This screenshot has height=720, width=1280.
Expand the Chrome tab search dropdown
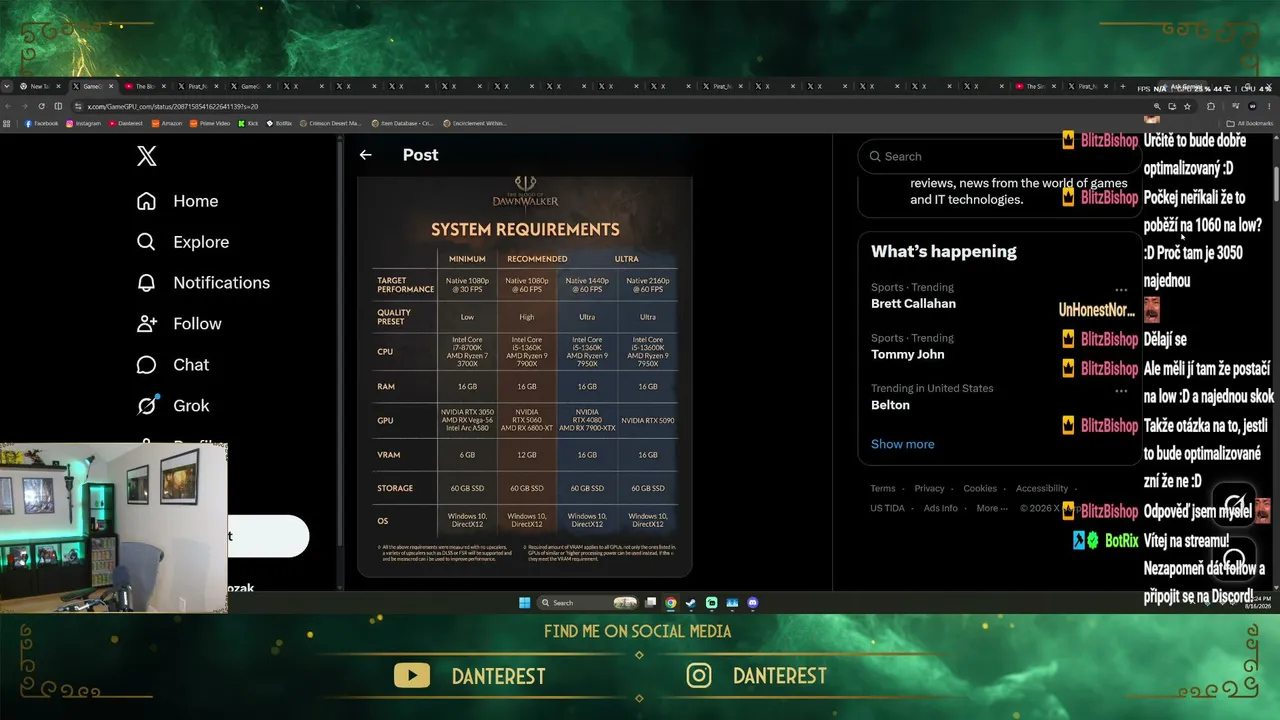7,86
